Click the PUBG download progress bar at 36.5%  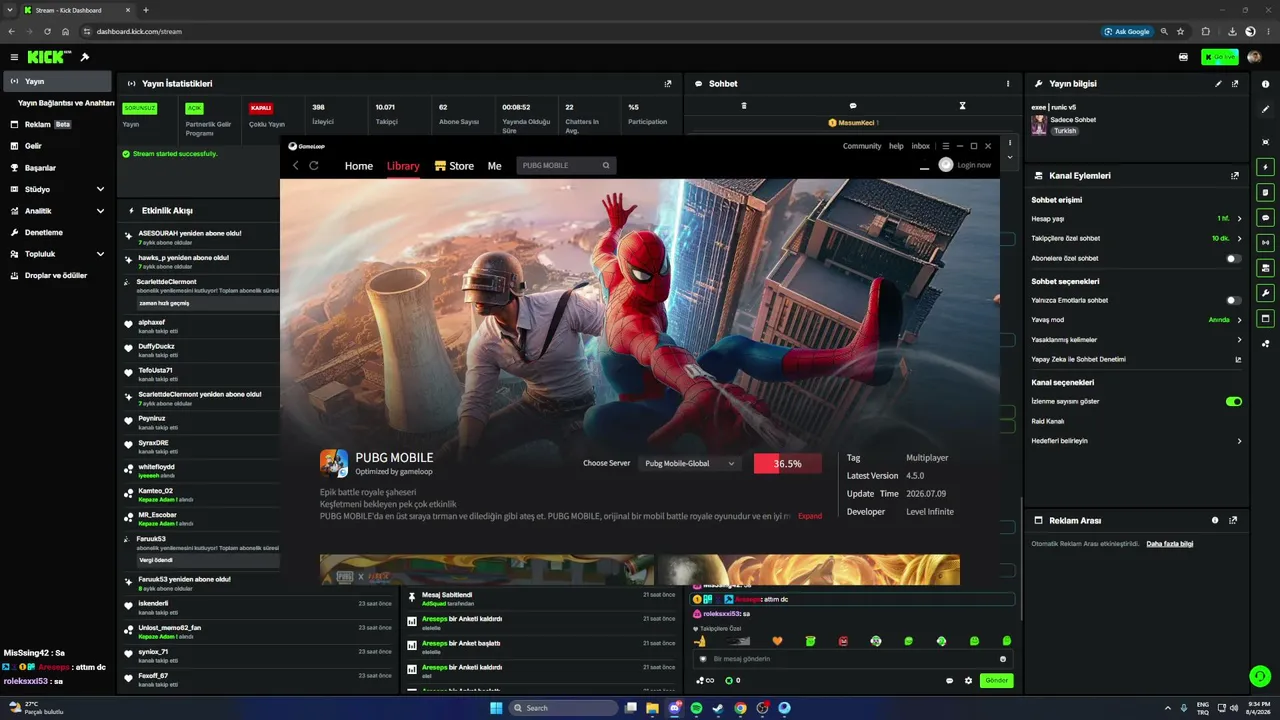point(788,464)
